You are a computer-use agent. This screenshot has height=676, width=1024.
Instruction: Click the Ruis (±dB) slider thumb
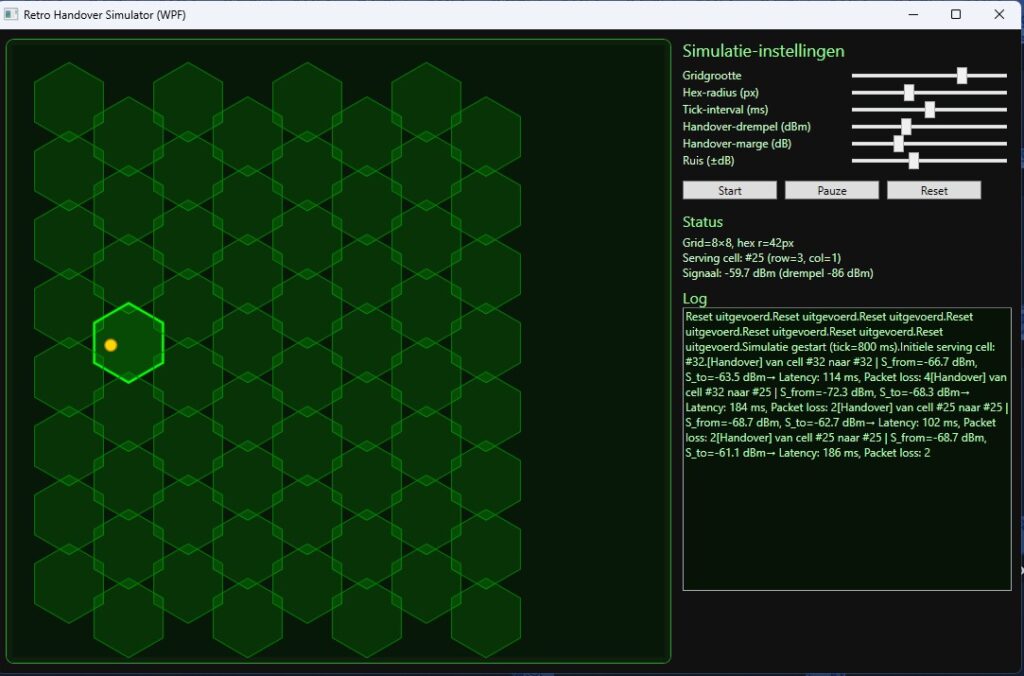click(913, 160)
